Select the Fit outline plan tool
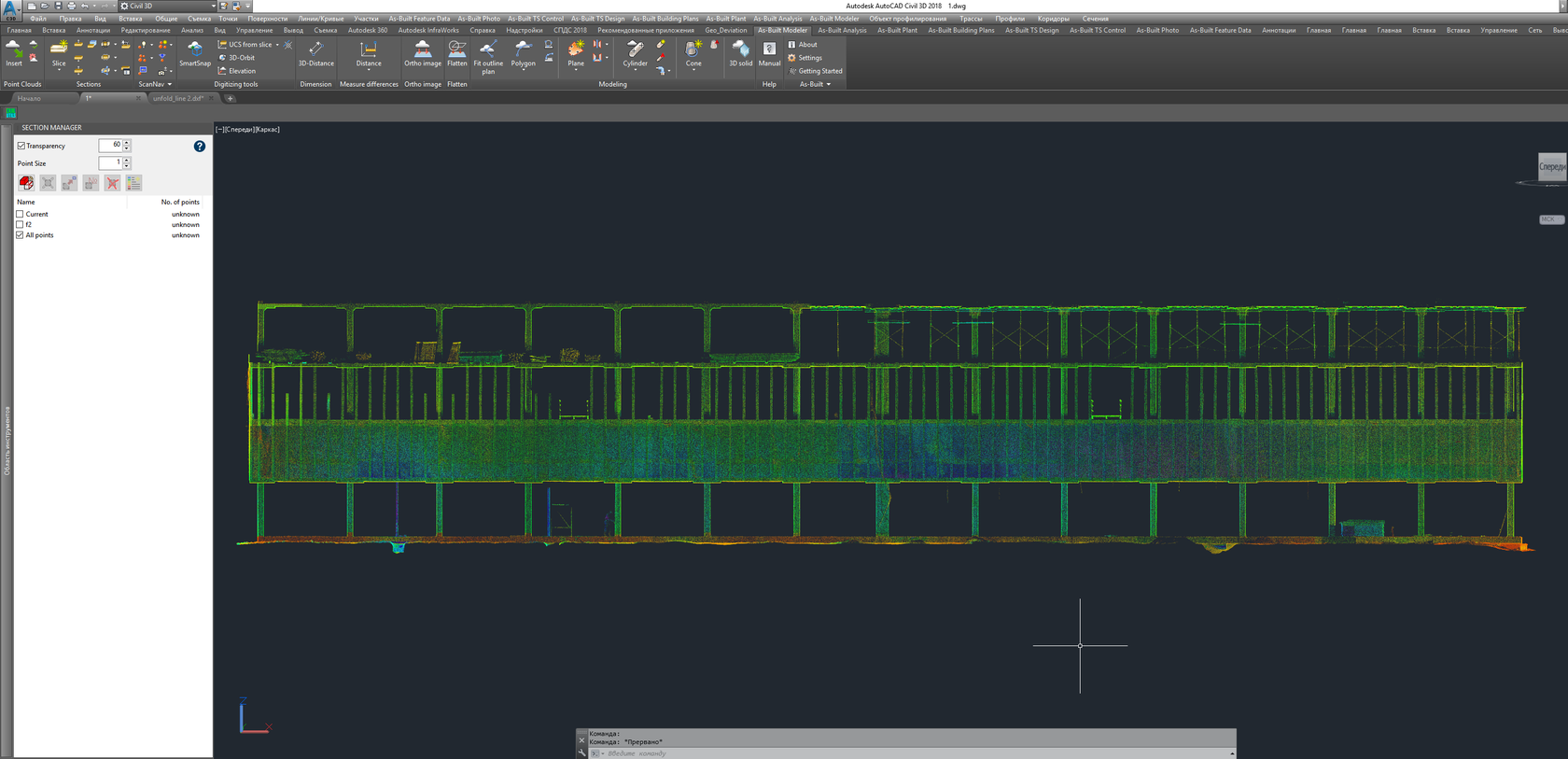This screenshot has width=1568, height=759. point(488,56)
